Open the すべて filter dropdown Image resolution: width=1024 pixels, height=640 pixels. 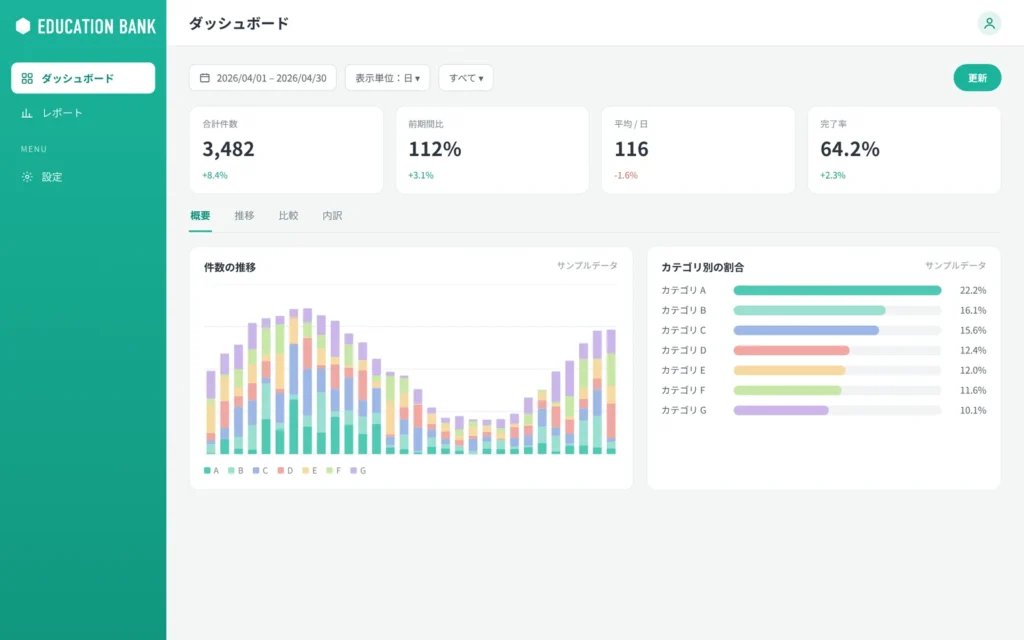[466, 78]
